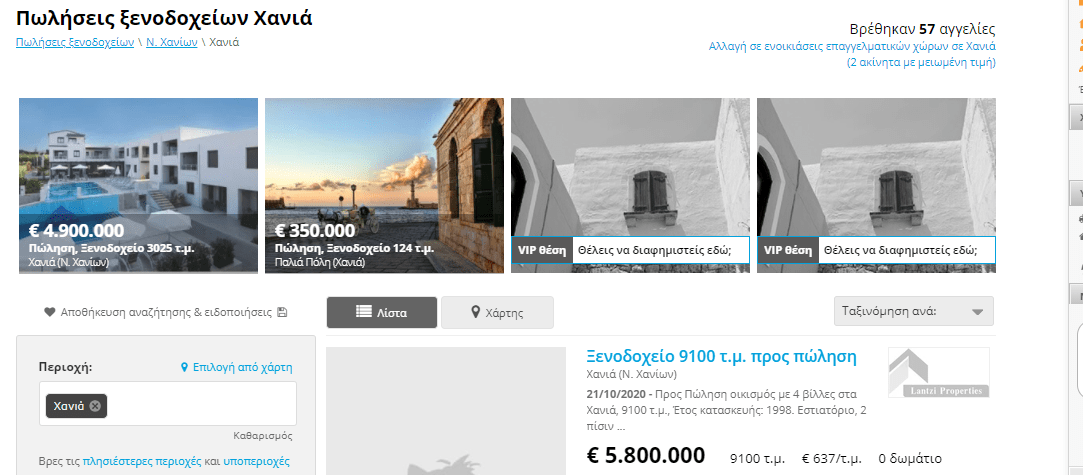Open Ξενοδοχείο 9100 τ.μ. προς πώληση listing
Viewport: 1083px width, 475px height.
click(x=722, y=357)
